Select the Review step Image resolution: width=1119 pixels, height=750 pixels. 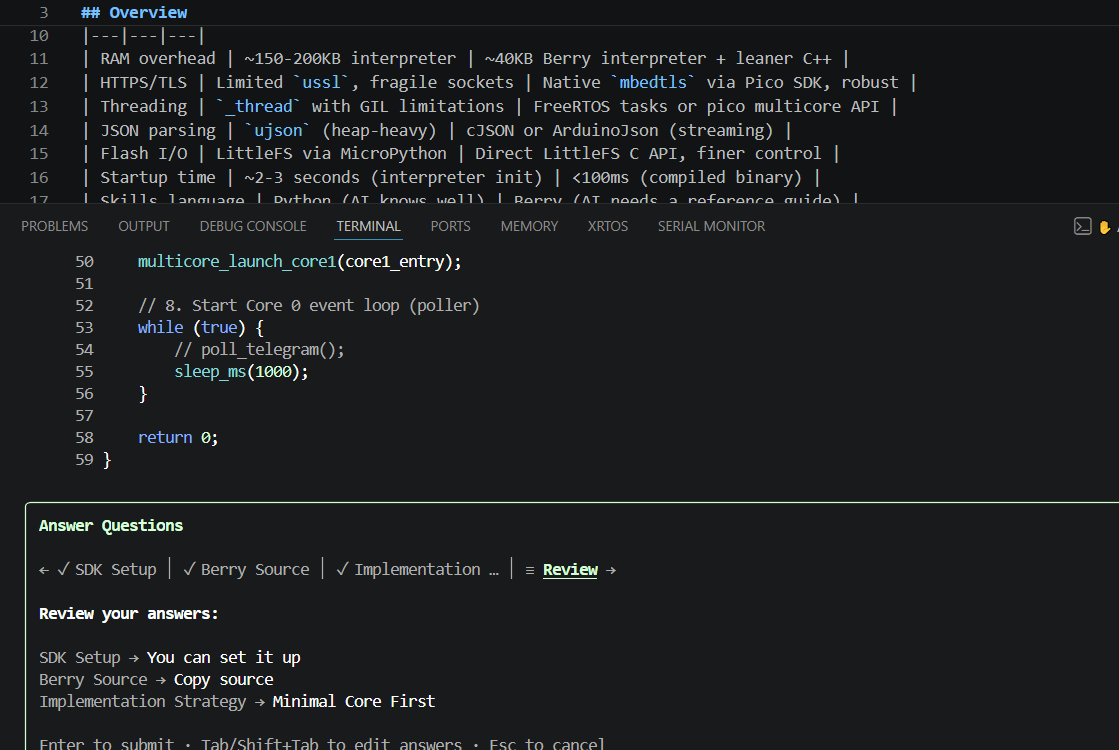(570, 569)
